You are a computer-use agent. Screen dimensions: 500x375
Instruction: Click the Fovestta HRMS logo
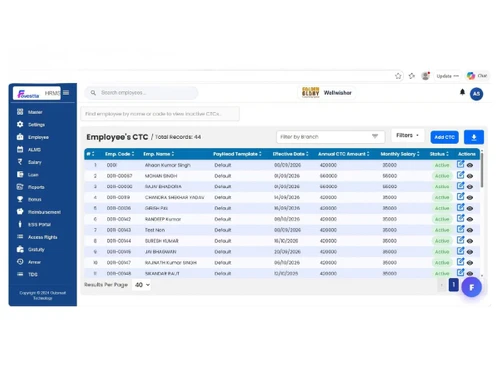click(37, 93)
